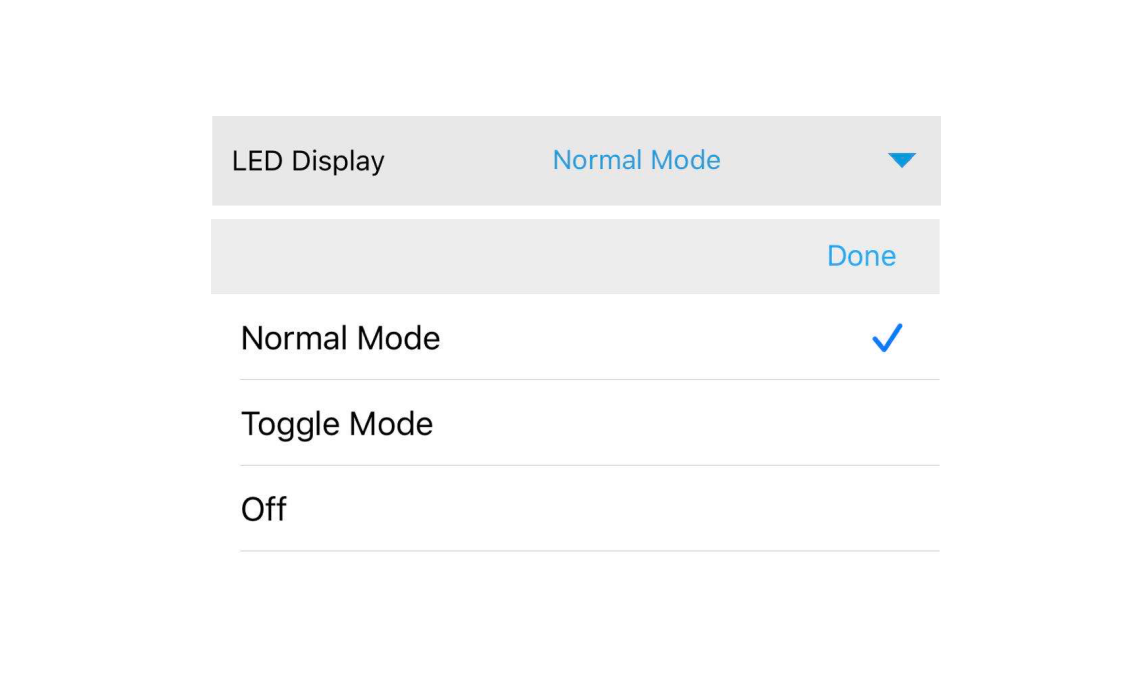Screen dimensions: 1147x676
Task: Choose Toggle Mode from the list
Action: pos(337,424)
